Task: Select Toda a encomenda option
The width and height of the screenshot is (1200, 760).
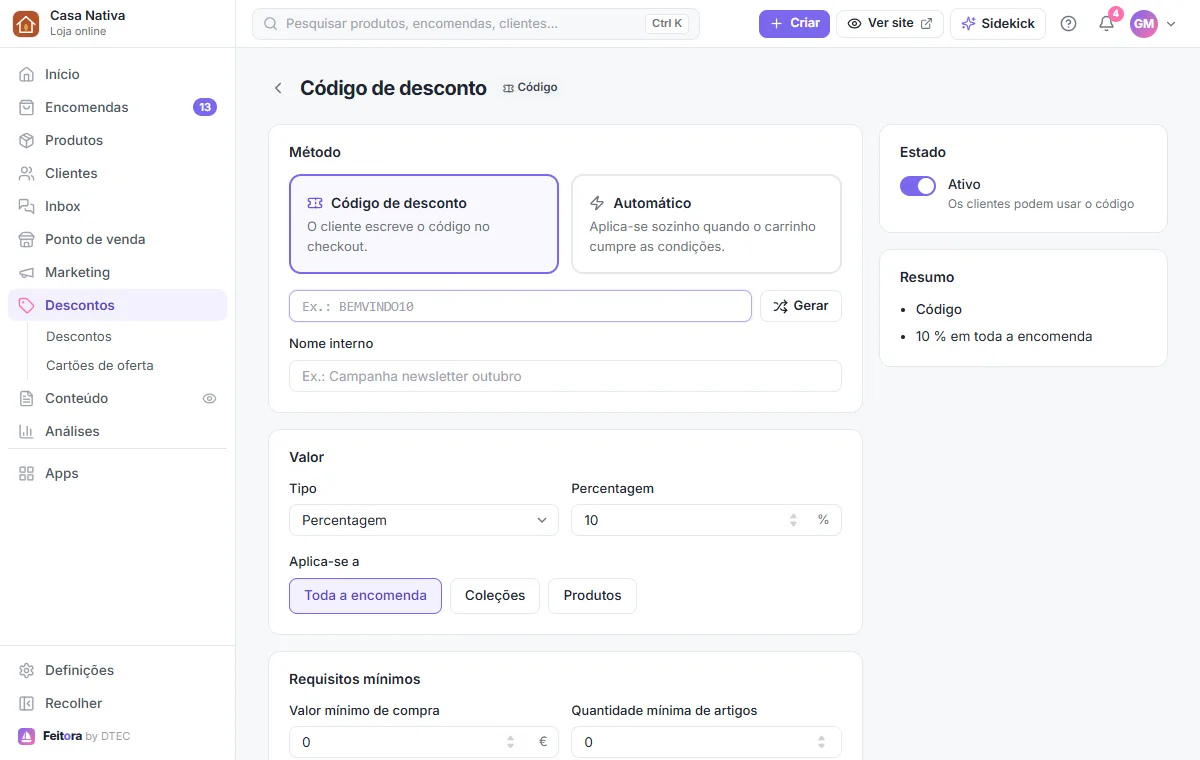Action: point(365,595)
